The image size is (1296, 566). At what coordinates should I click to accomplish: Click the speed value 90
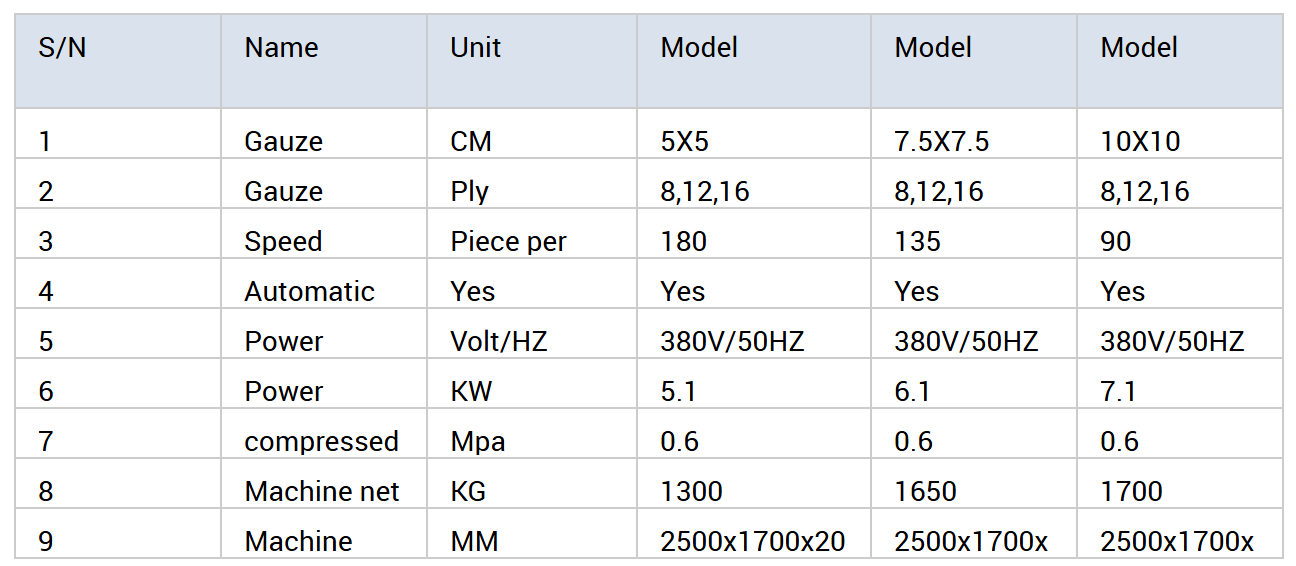(1116, 242)
